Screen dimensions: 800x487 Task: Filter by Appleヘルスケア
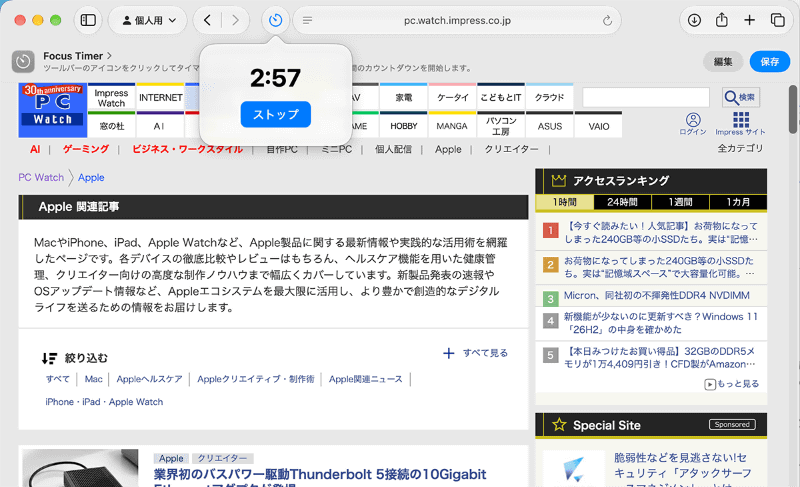pyautogui.click(x=149, y=379)
